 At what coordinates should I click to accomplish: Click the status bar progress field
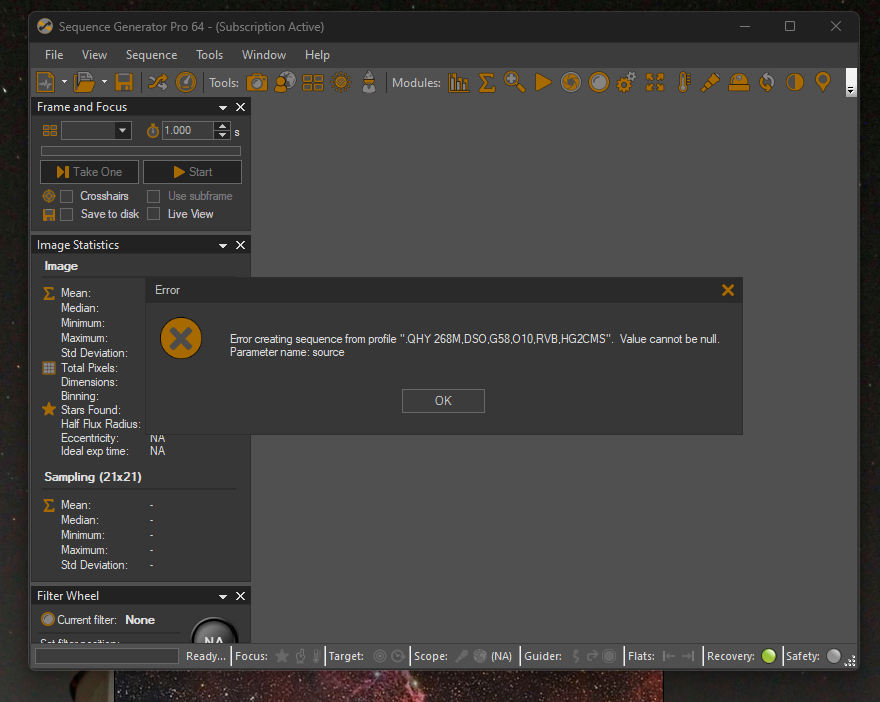point(107,656)
